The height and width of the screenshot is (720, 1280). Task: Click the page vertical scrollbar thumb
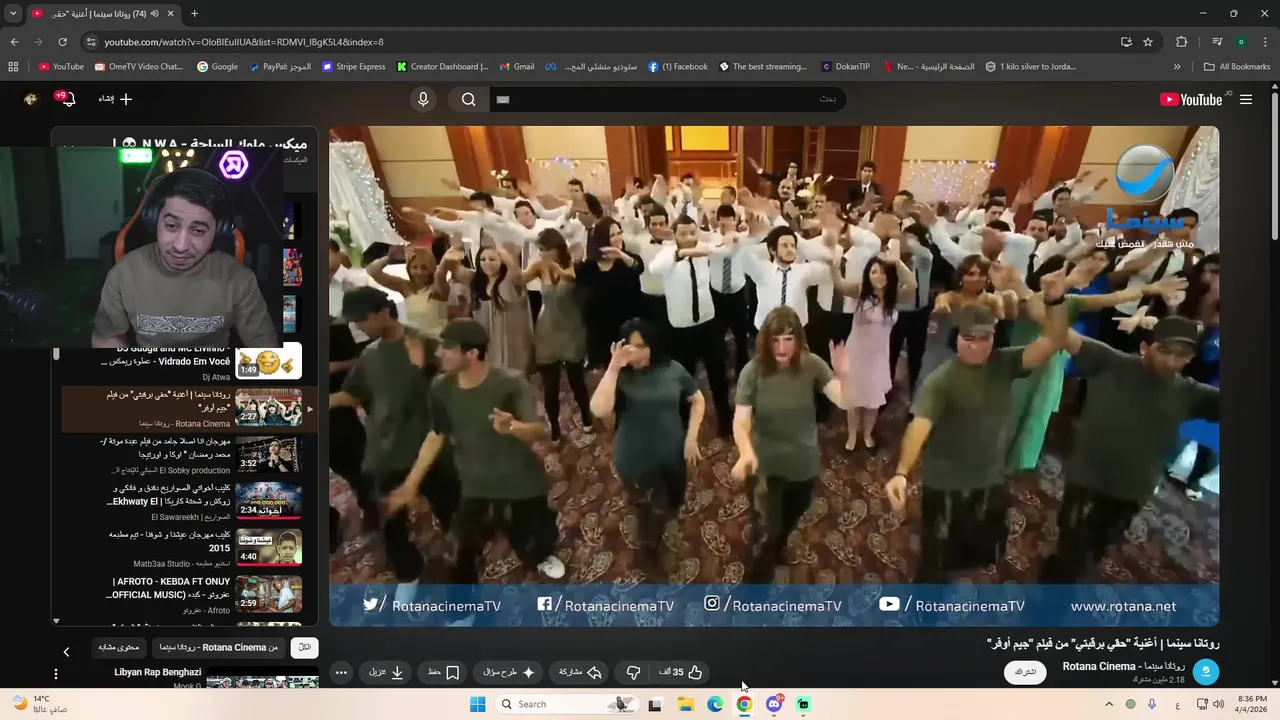tap(1274, 167)
